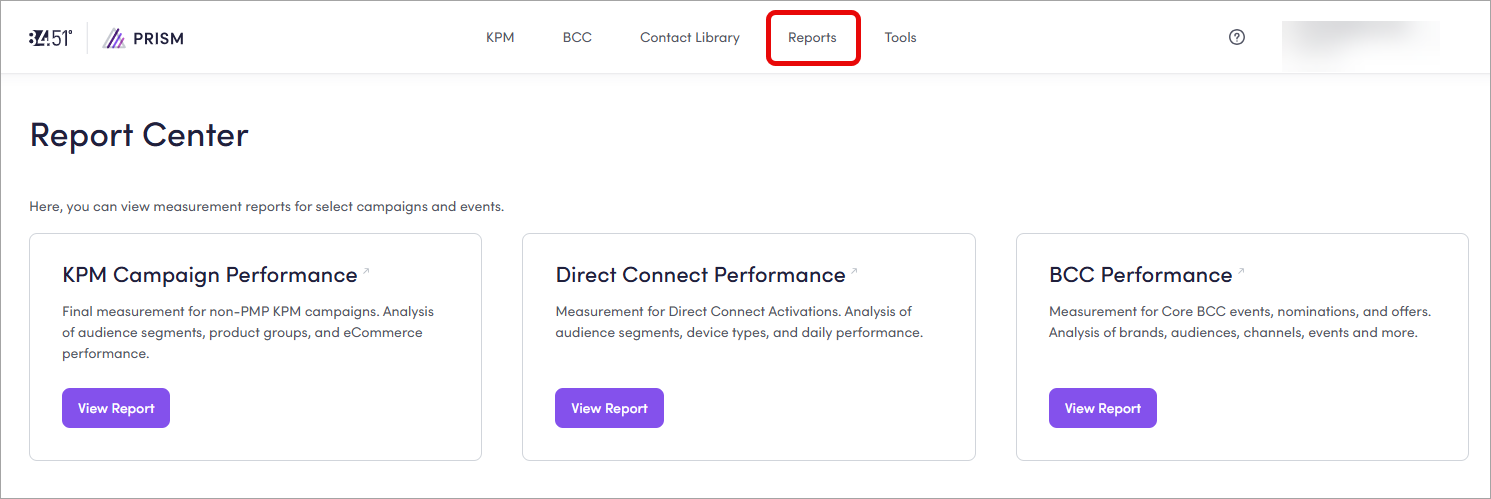Click the 84.51° logo
The height and width of the screenshot is (499, 1491).
[x=50, y=38]
